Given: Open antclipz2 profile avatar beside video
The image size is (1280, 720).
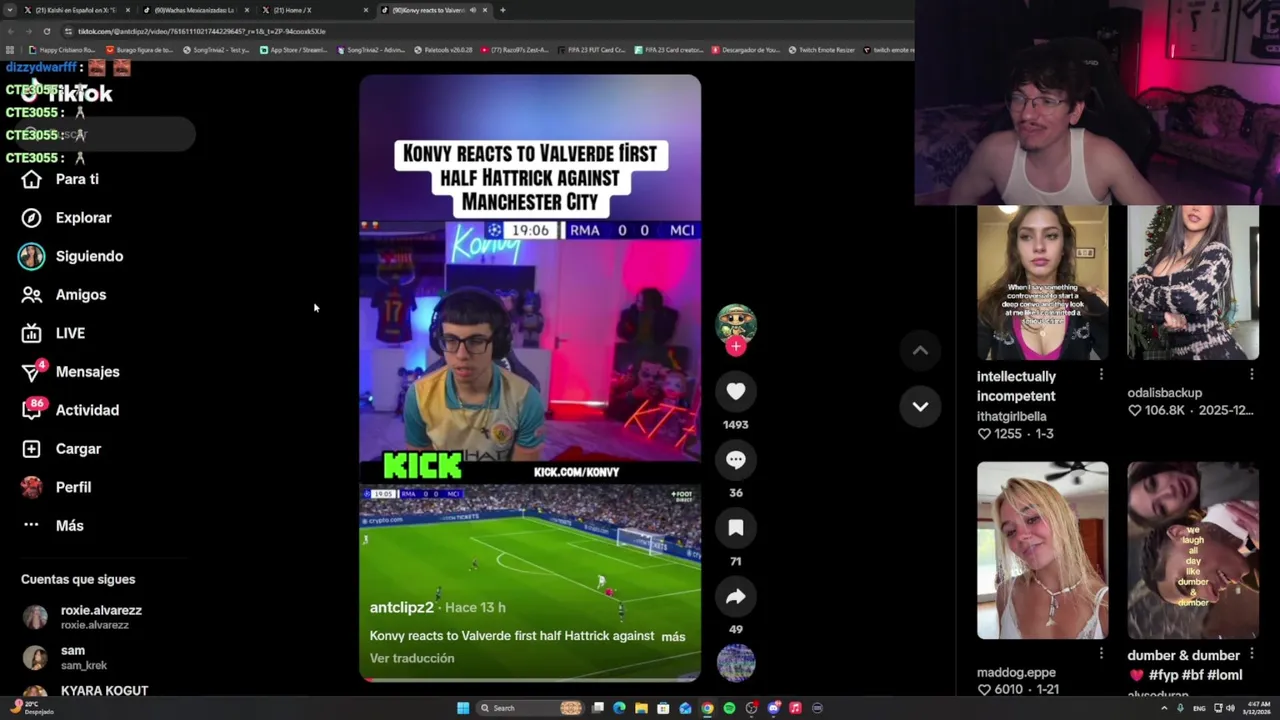Looking at the screenshot, I should (736, 323).
